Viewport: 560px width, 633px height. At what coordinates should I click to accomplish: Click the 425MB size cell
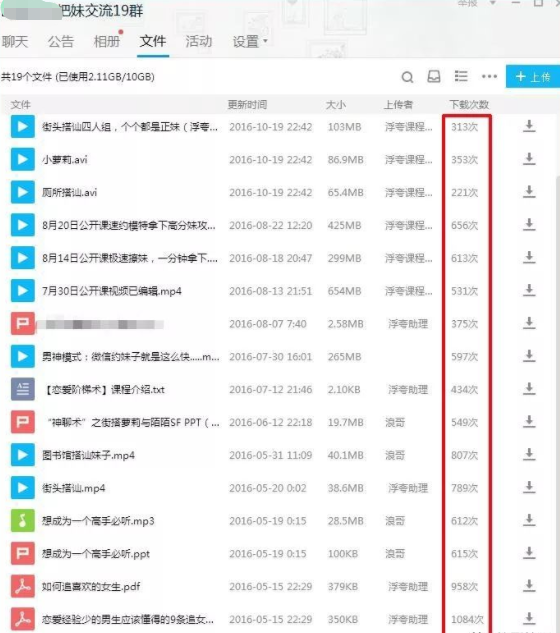click(x=344, y=225)
